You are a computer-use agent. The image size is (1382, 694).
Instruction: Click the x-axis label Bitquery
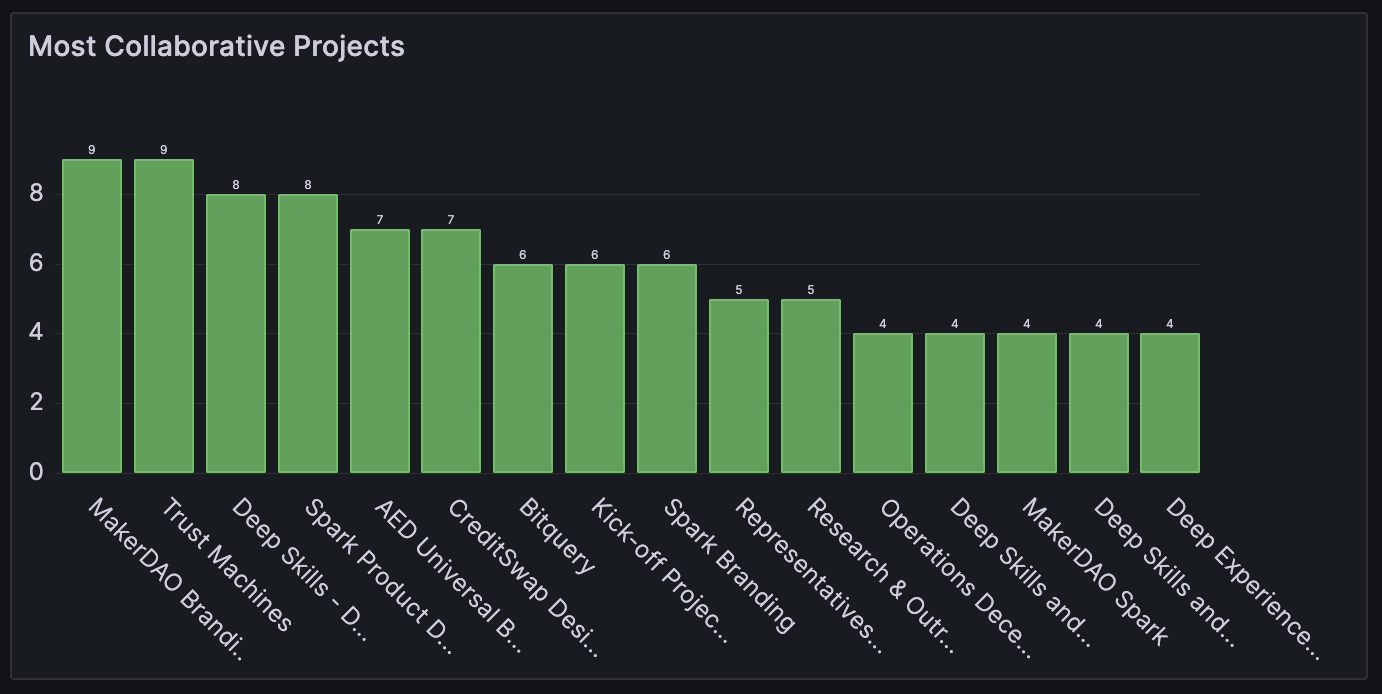click(557, 535)
